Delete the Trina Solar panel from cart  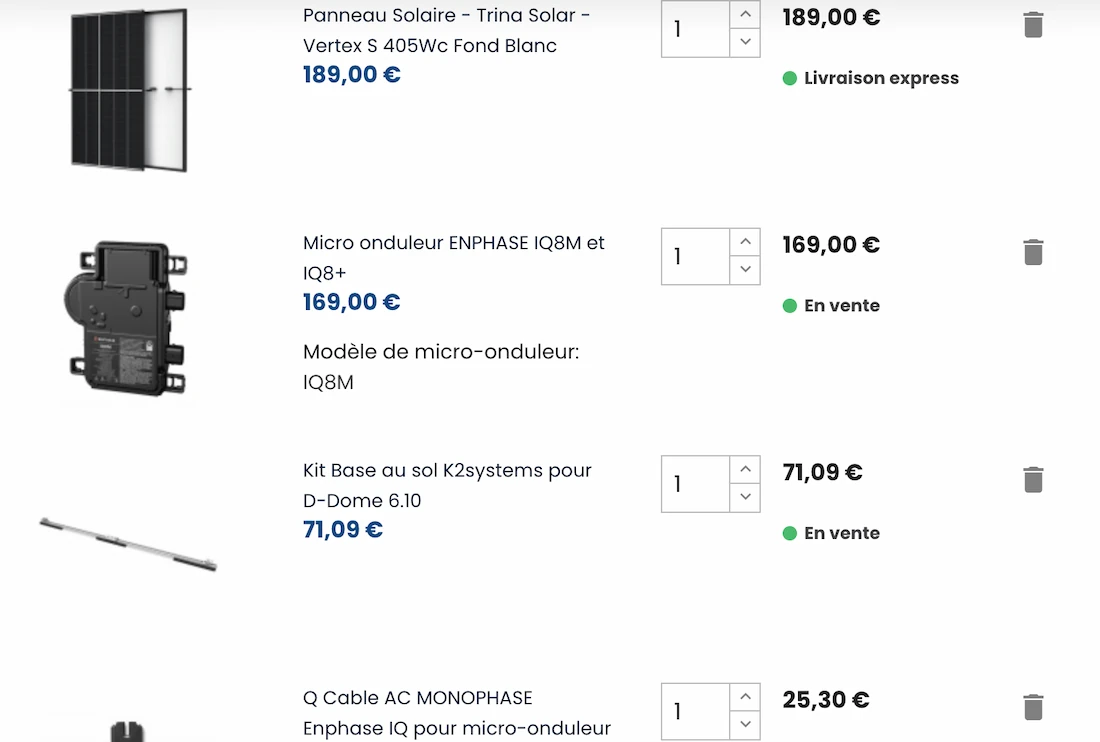[x=1033, y=24]
